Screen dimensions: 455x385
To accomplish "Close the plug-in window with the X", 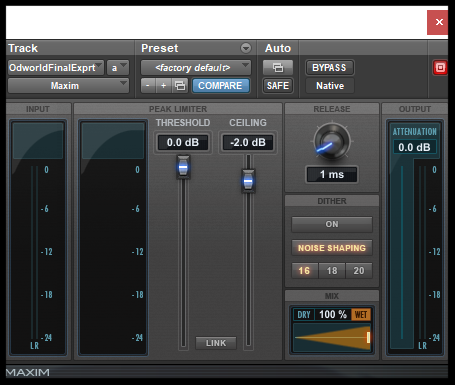I will (x=439, y=22).
